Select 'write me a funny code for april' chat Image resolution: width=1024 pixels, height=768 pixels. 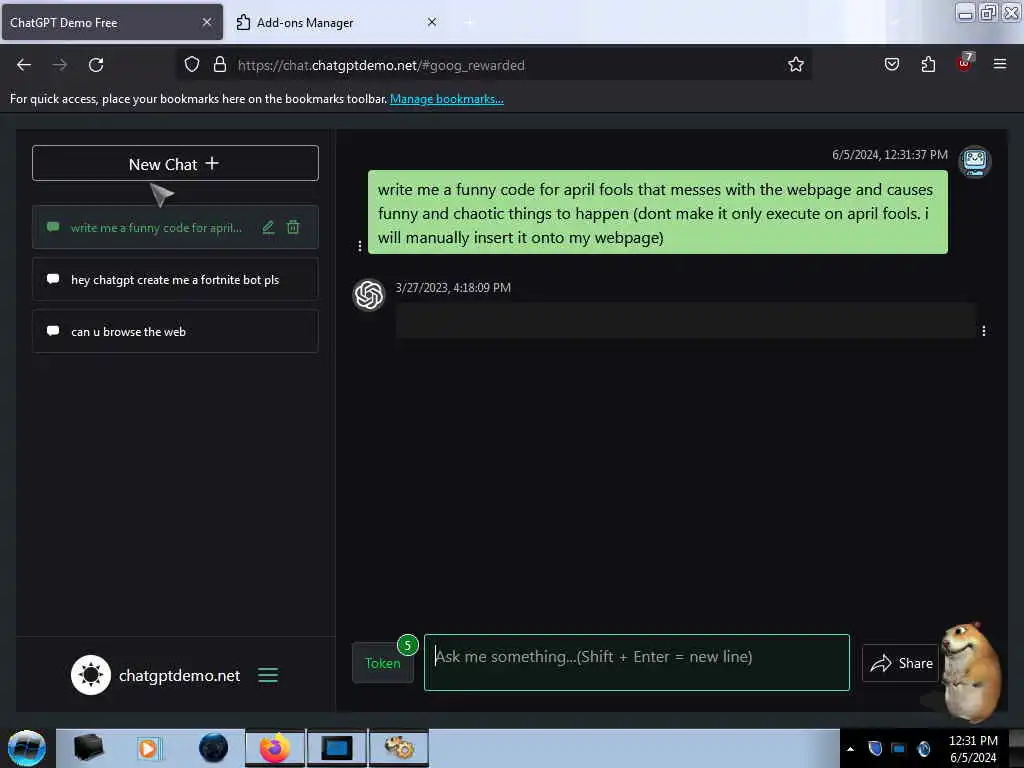(x=156, y=228)
